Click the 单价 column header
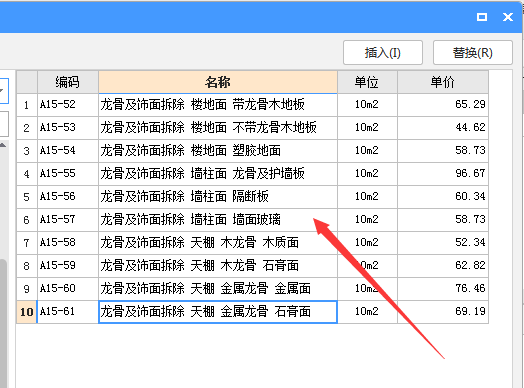 tap(443, 82)
